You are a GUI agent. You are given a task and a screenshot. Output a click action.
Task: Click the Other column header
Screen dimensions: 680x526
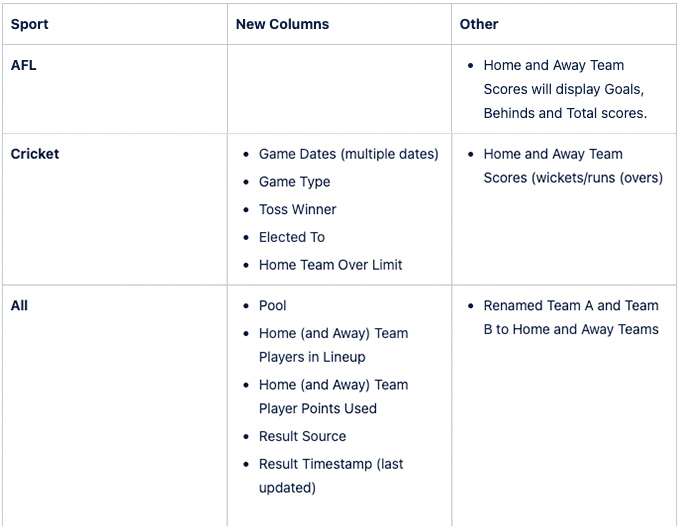click(479, 24)
